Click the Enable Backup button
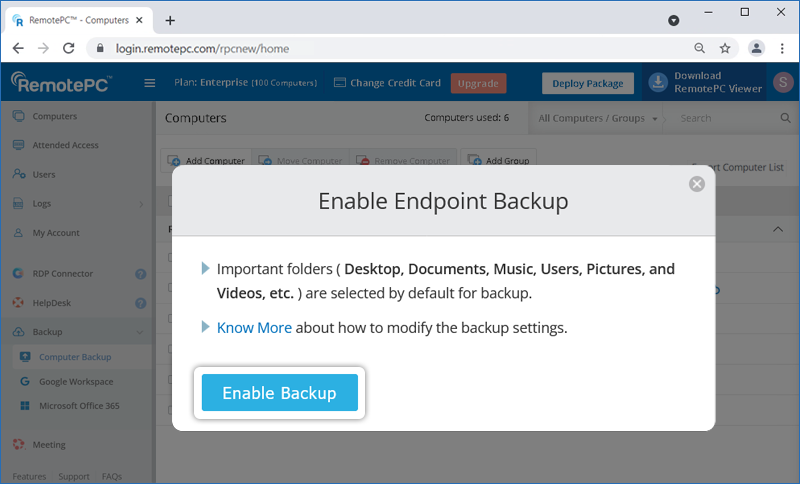Viewport: 800px width, 484px height. (x=279, y=393)
